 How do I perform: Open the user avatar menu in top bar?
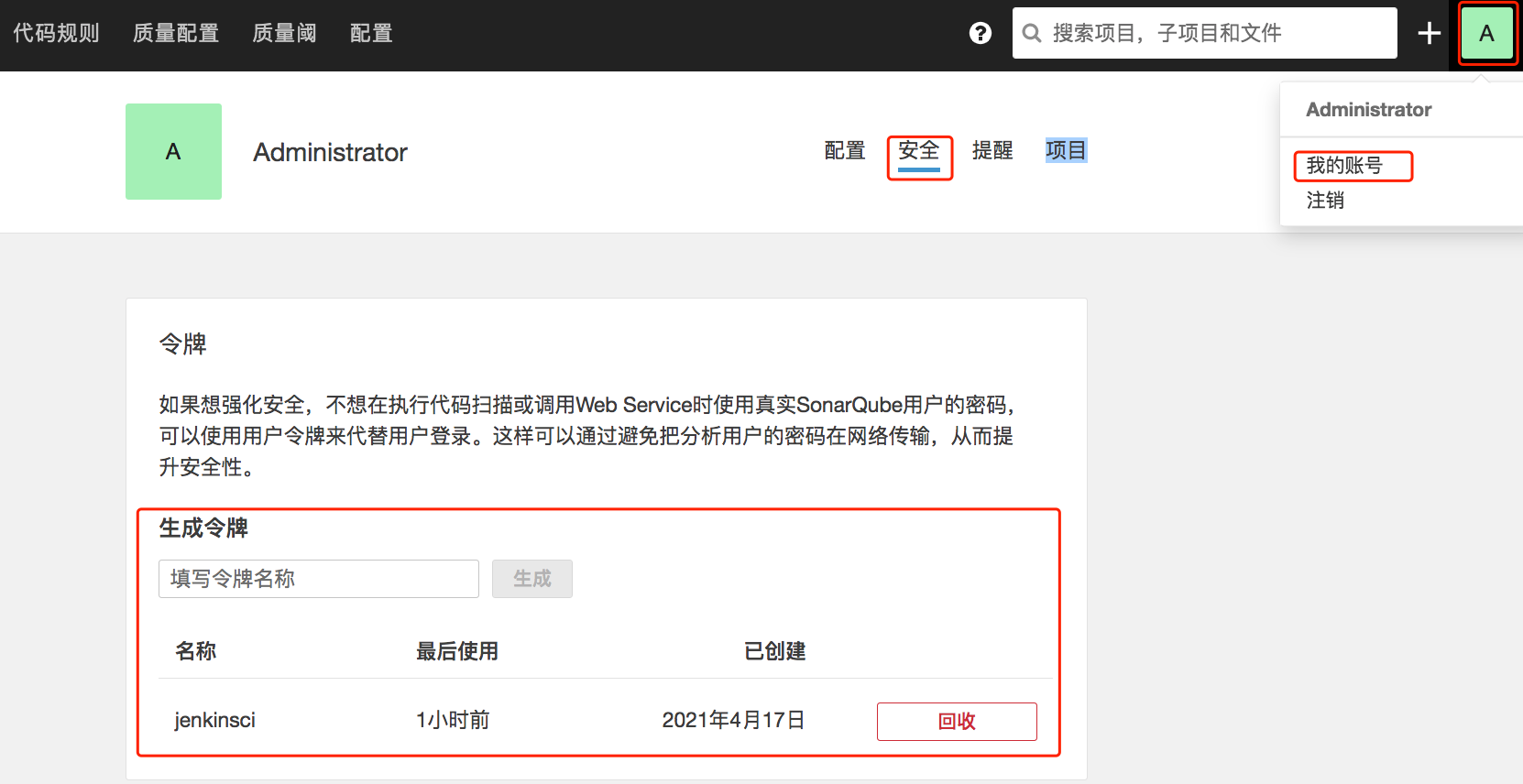(x=1486, y=33)
